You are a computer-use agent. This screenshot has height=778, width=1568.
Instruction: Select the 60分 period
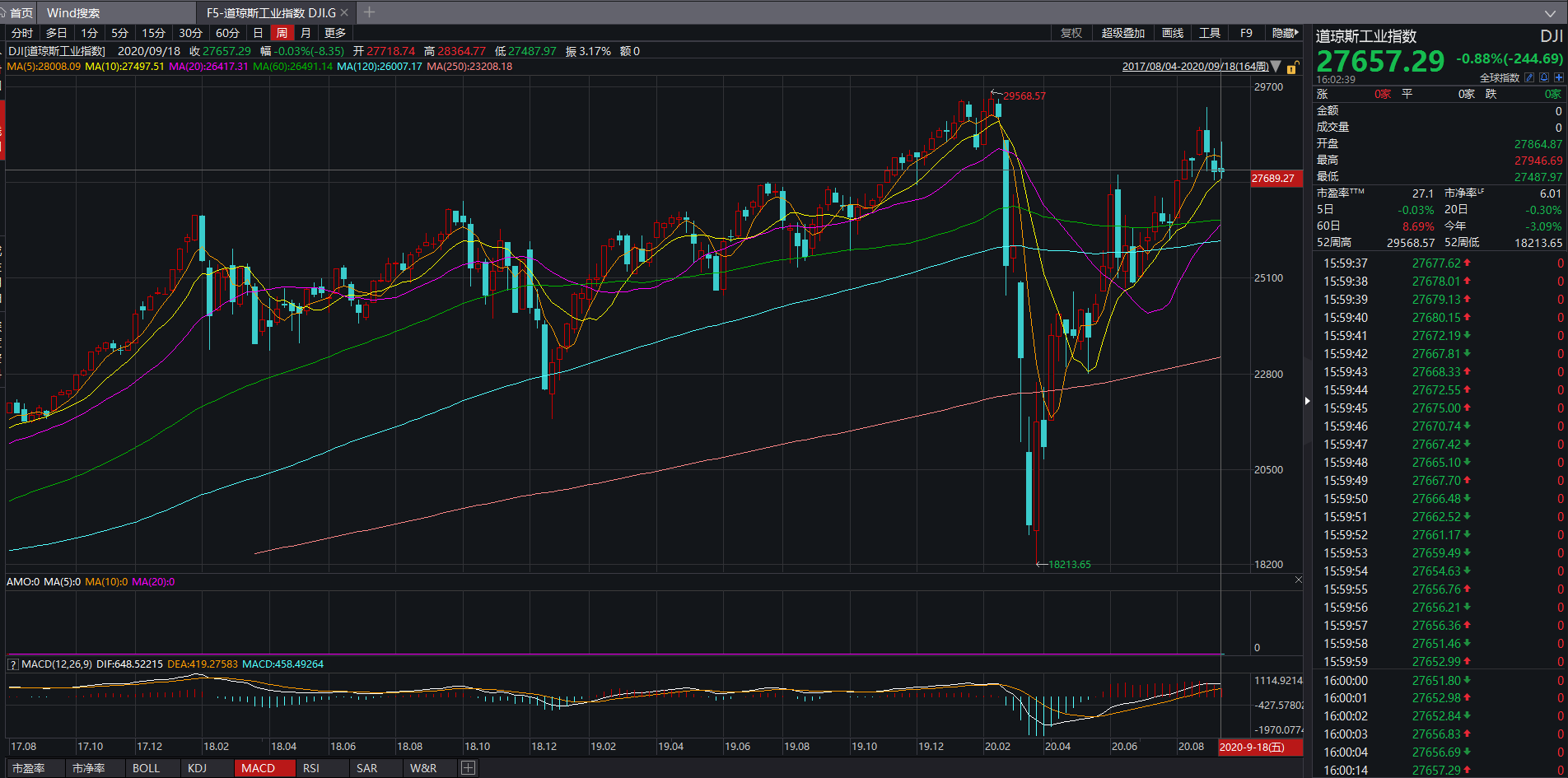pyautogui.click(x=227, y=33)
